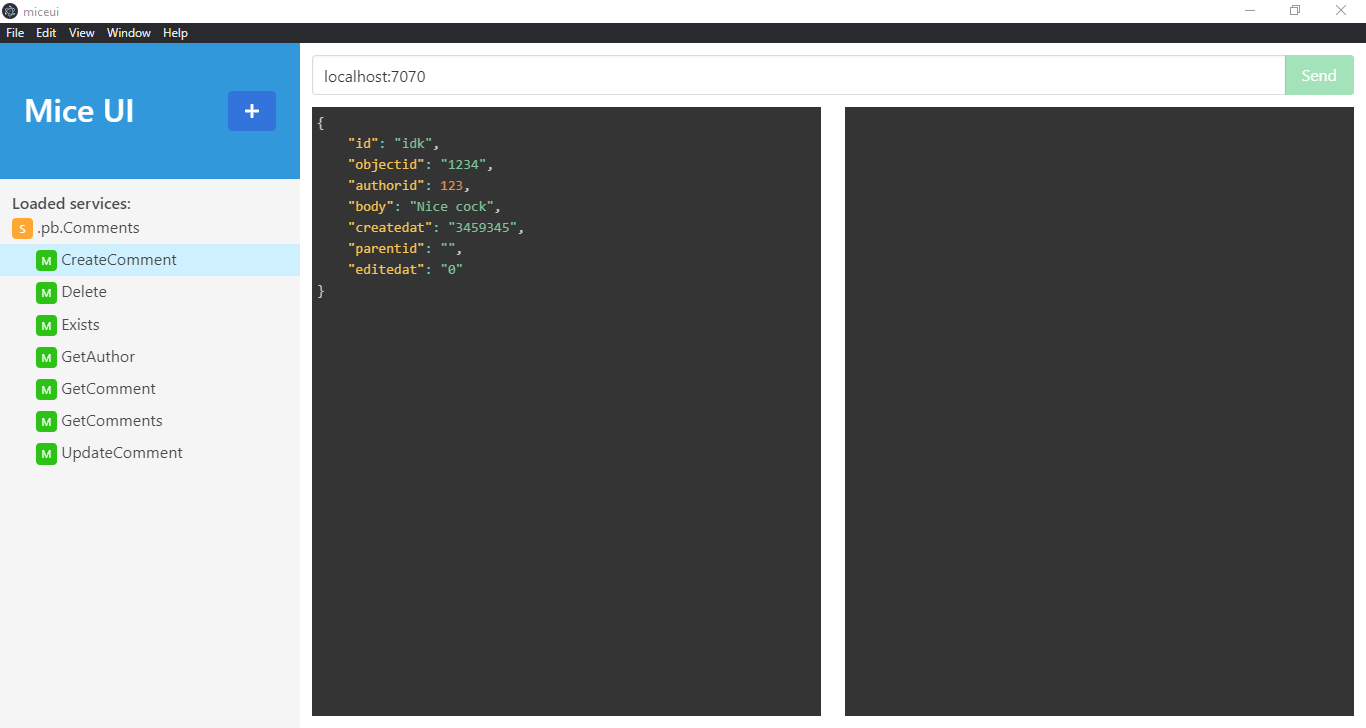Open the File menu
1366x728 pixels.
click(x=15, y=33)
